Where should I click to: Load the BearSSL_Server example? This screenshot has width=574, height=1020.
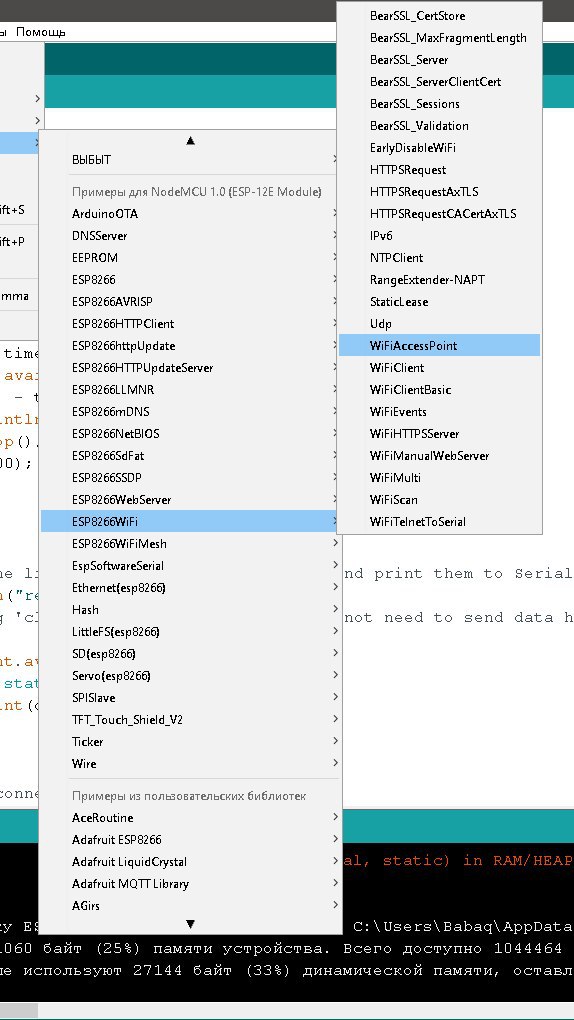439,60
